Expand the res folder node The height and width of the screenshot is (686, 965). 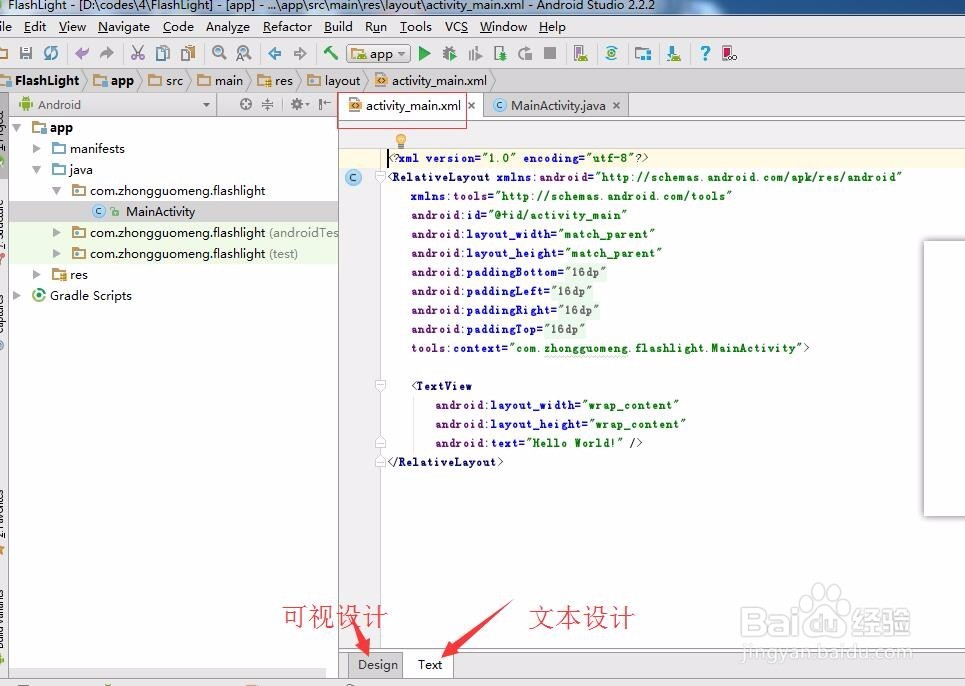36,274
